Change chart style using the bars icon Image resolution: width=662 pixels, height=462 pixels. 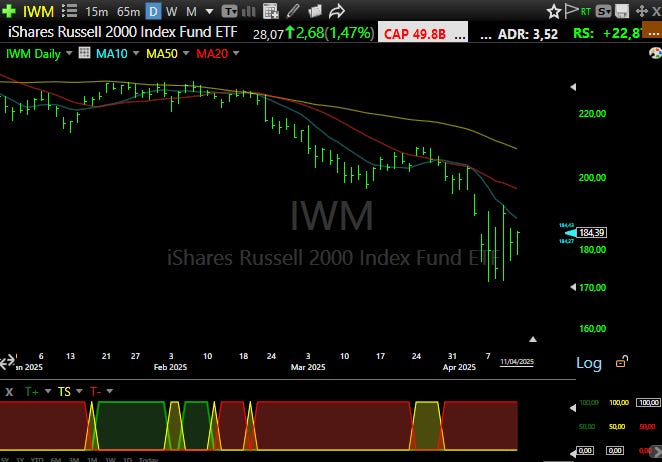(x=249, y=11)
